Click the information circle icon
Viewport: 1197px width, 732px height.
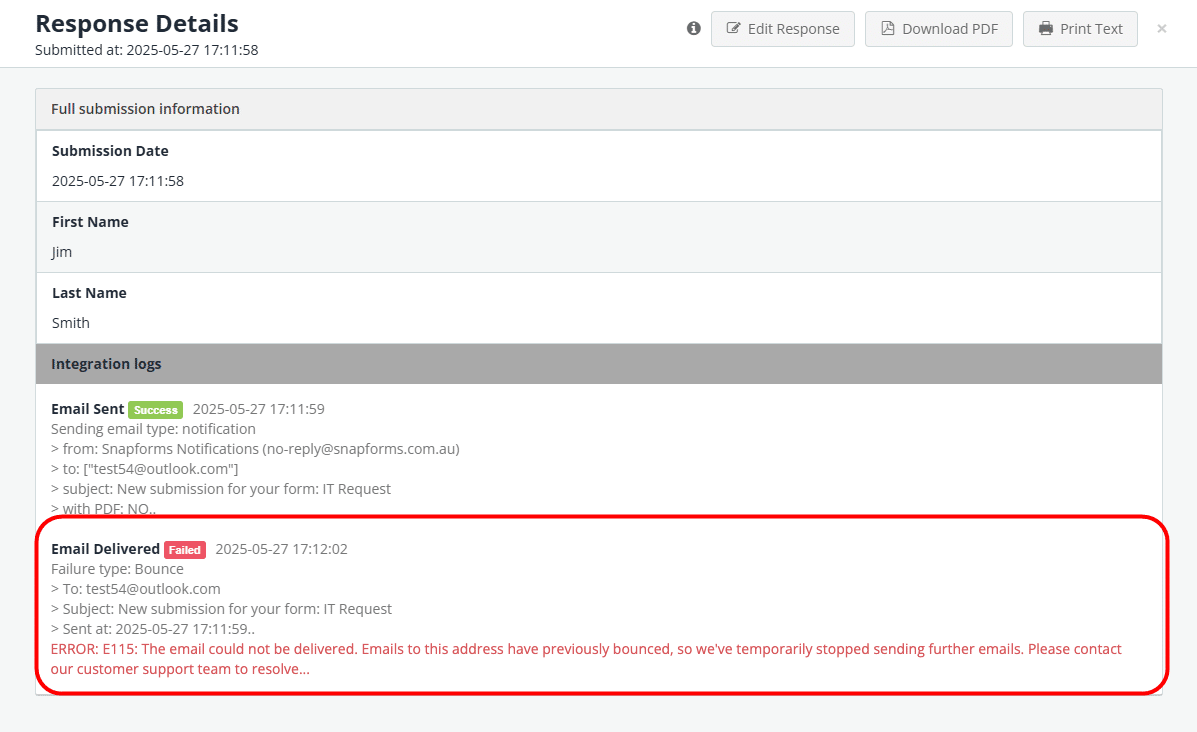point(694,29)
